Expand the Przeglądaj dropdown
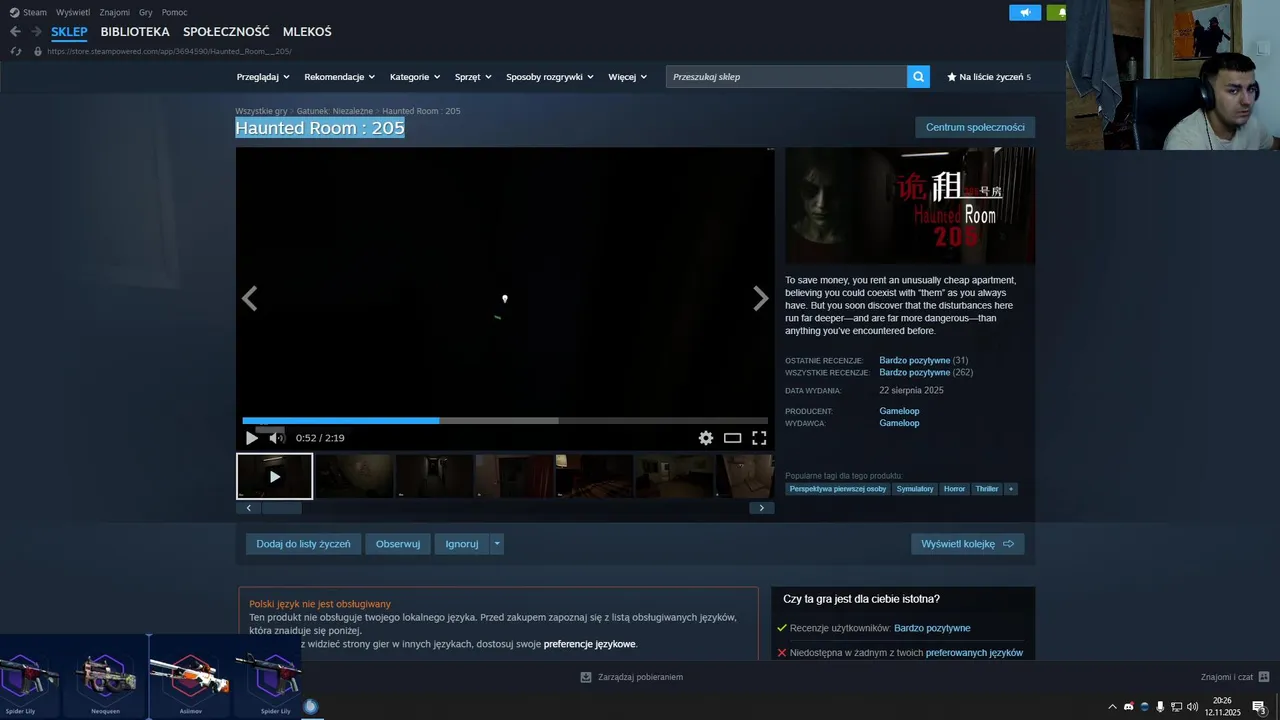The height and width of the screenshot is (720, 1280). pyautogui.click(x=263, y=77)
